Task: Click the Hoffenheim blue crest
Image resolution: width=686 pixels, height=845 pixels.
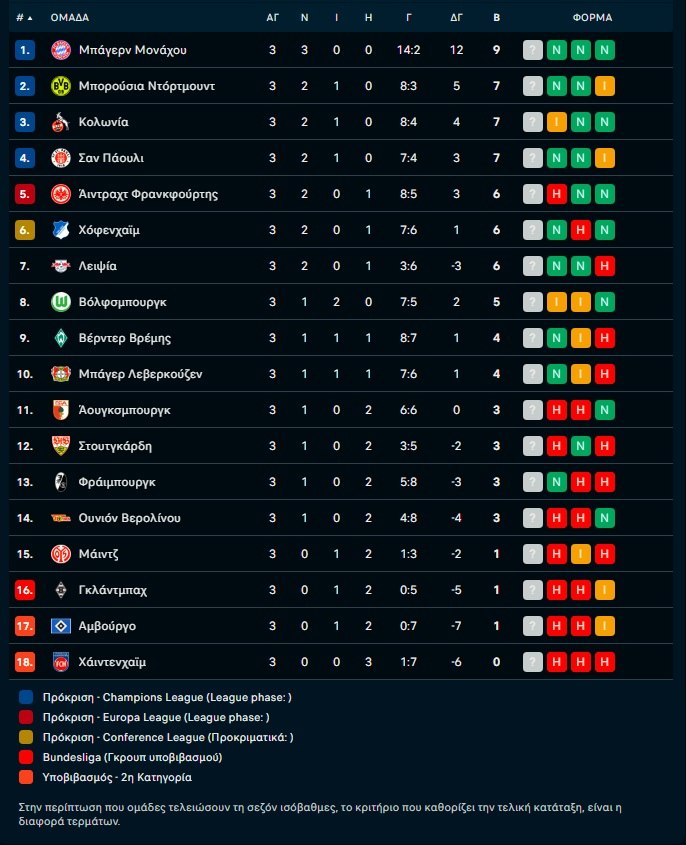Action: click(60, 230)
